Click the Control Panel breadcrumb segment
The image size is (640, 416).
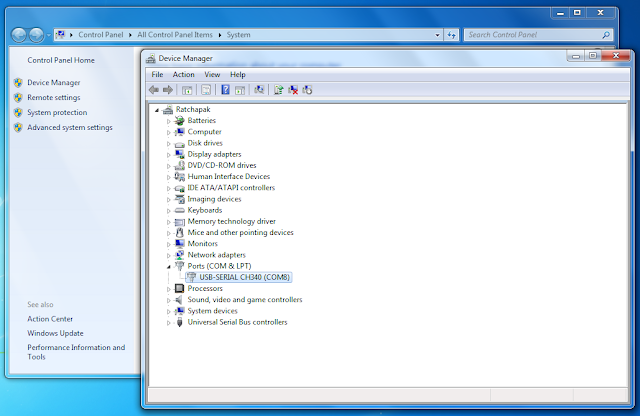click(x=101, y=35)
